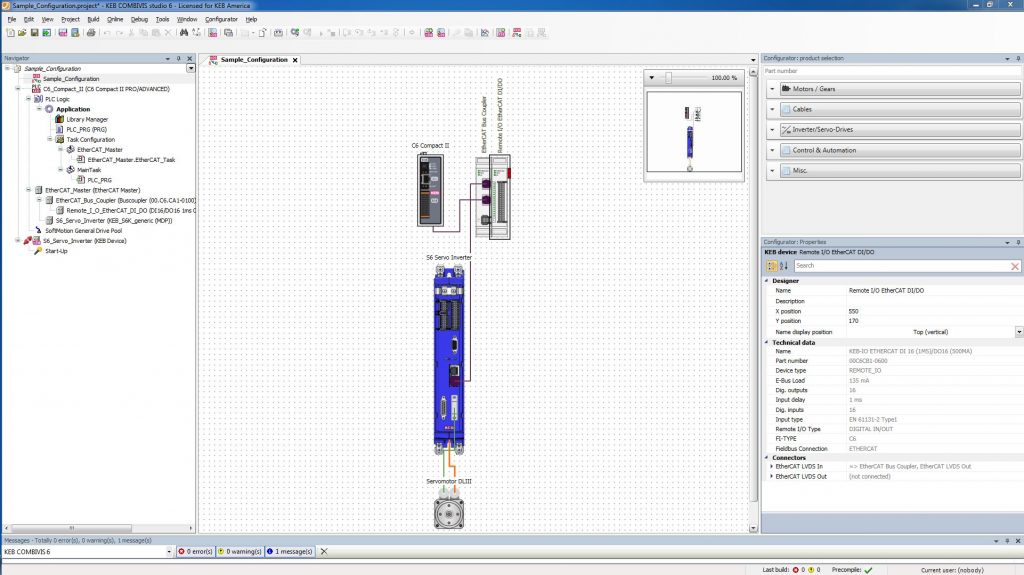
Task: Select EtherCAT_Master.EtherCAT_Task in Navigator
Action: tap(131, 159)
